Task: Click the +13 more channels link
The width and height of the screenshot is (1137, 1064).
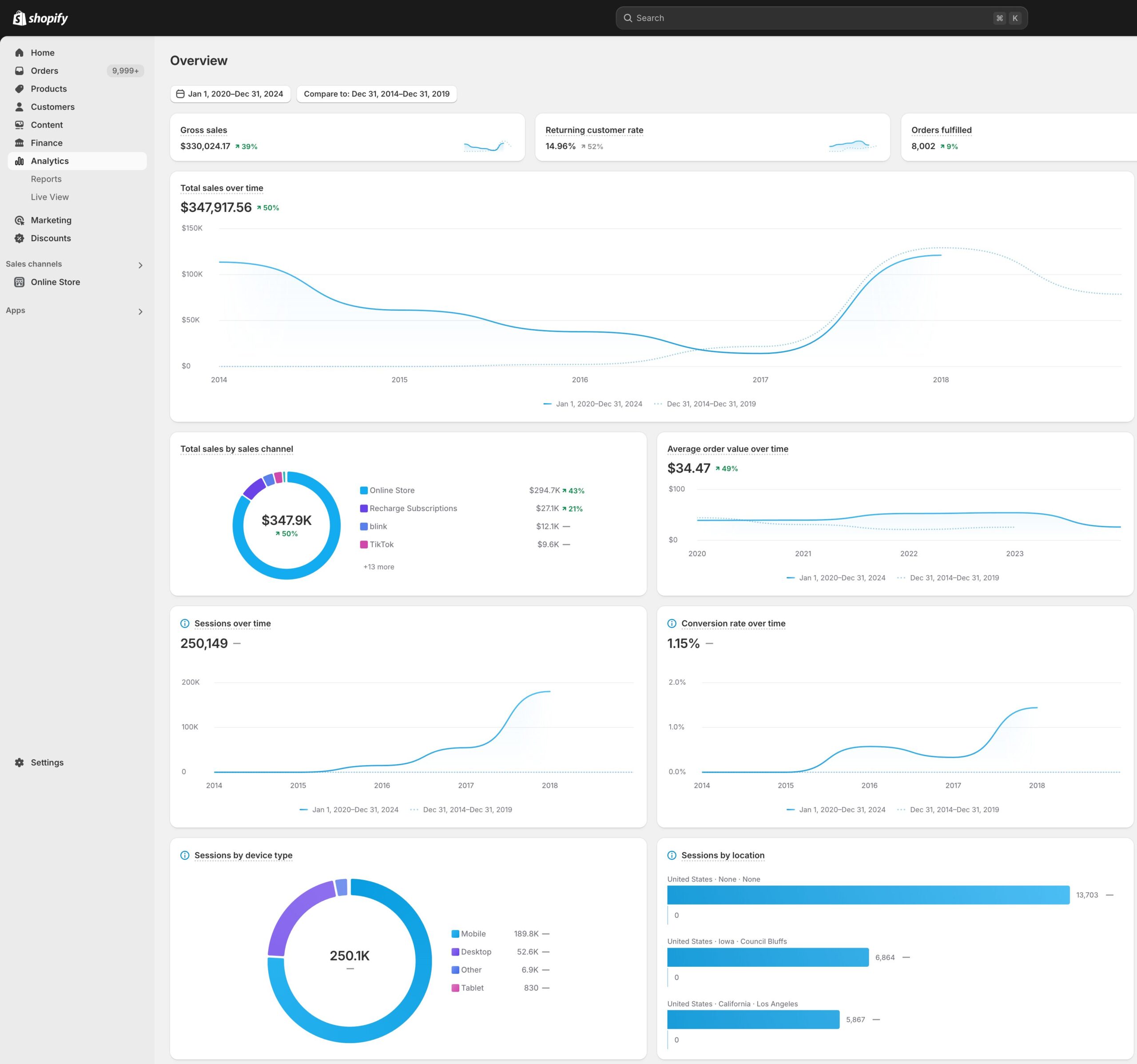Action: pos(378,567)
